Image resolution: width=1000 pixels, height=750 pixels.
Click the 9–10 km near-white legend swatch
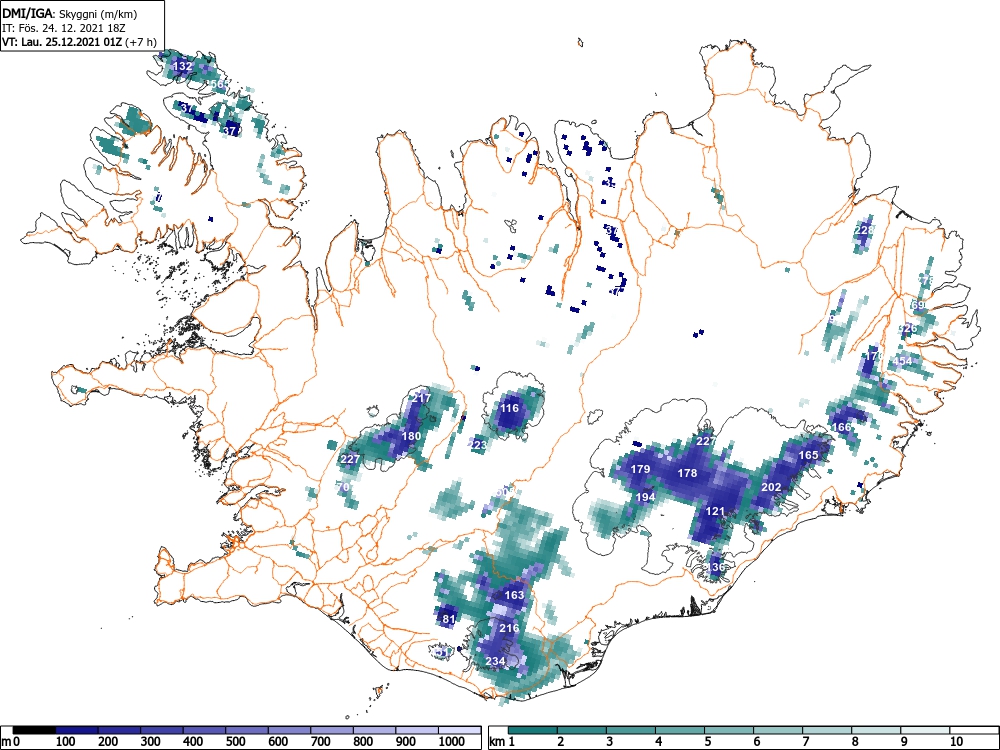pyautogui.click(x=925, y=730)
